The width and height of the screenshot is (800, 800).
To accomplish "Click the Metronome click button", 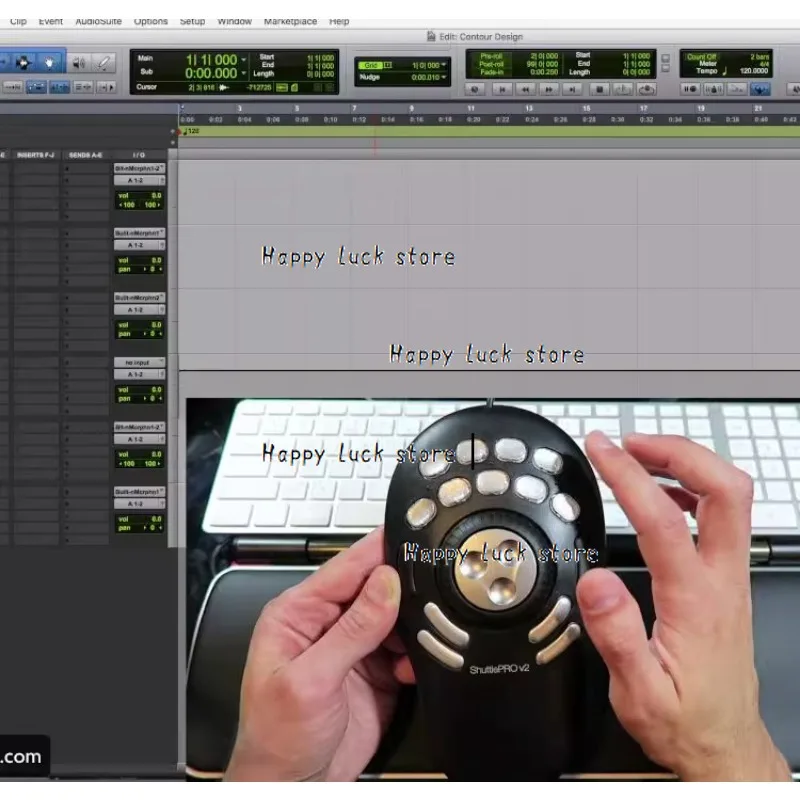I will coord(713,89).
